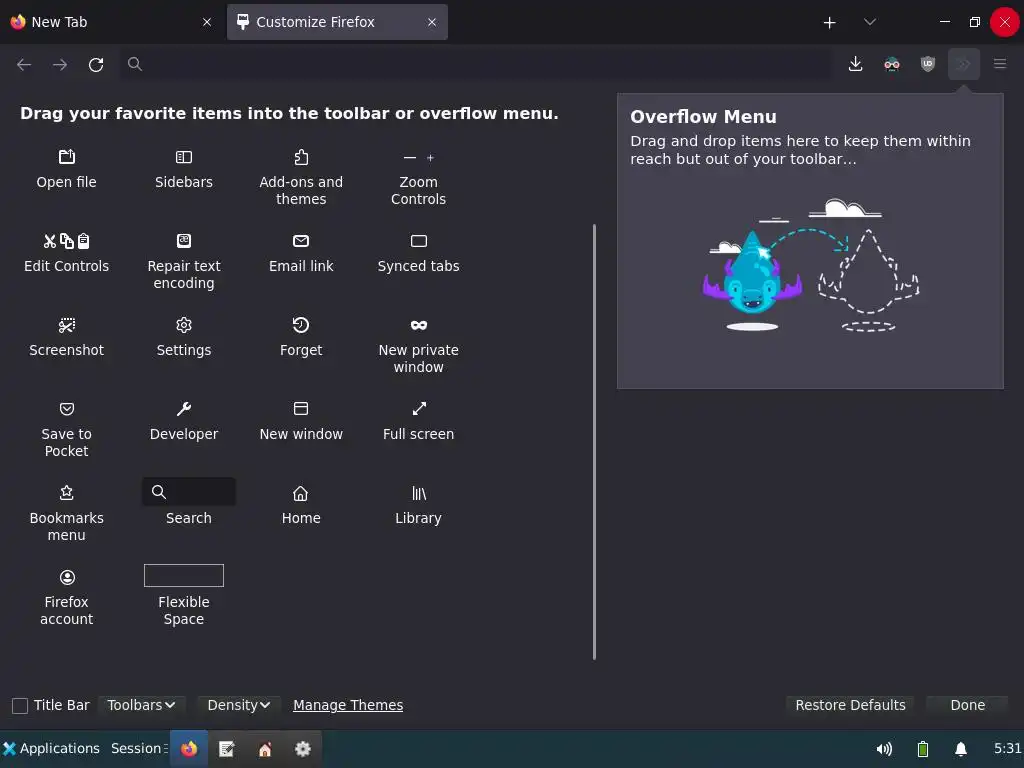Viewport: 1024px width, 768px height.
Task: Select the Forget history icon
Action: (x=300, y=325)
